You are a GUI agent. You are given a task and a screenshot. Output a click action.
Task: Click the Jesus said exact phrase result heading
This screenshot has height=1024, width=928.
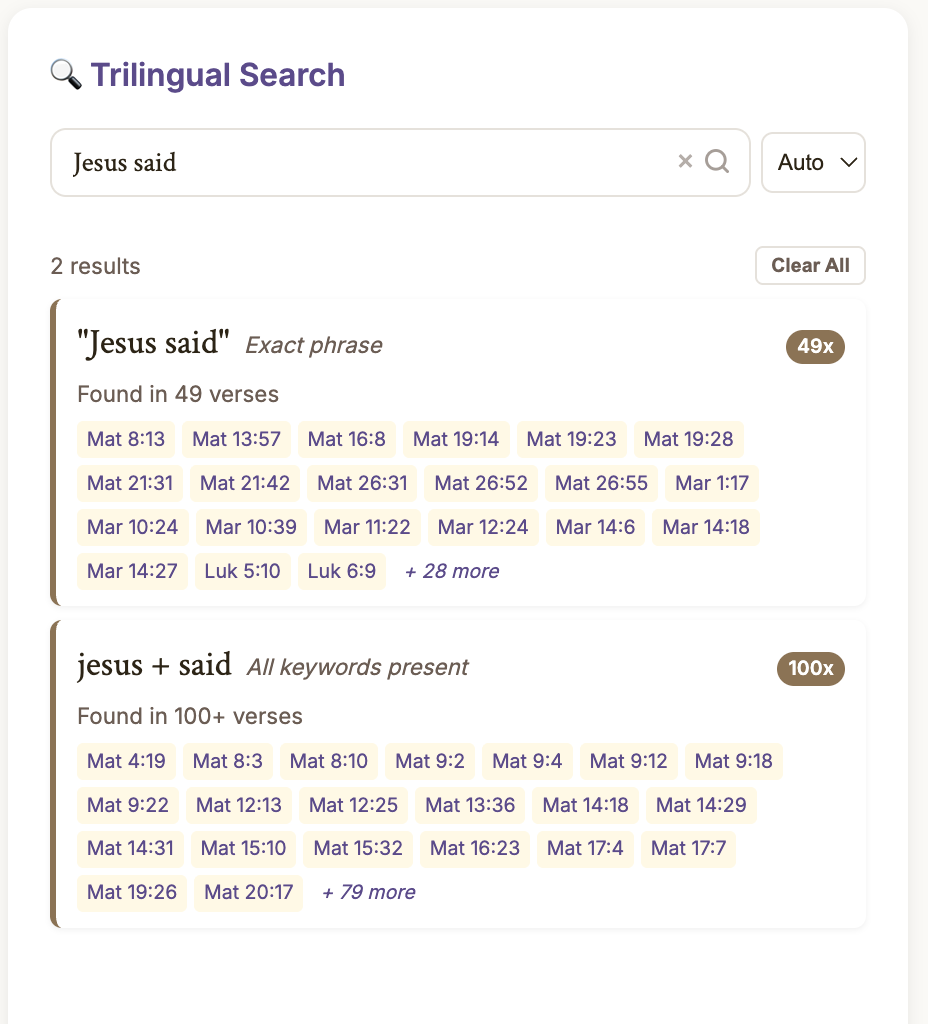coord(152,343)
